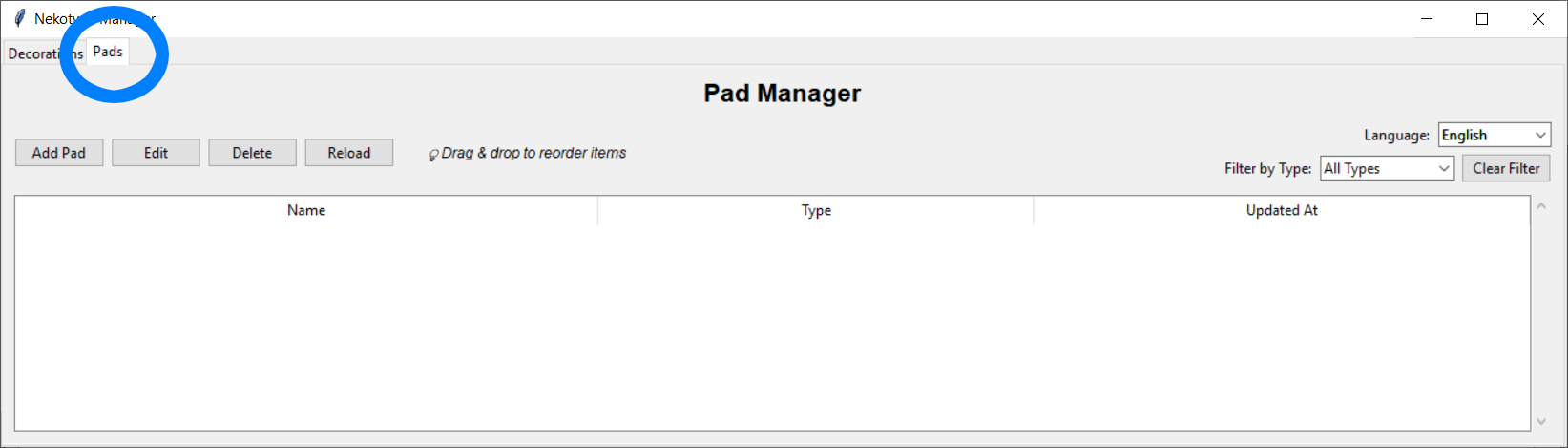The width and height of the screenshot is (1568, 448).
Task: Click the scrollbar down arrow
Action: (x=1541, y=421)
